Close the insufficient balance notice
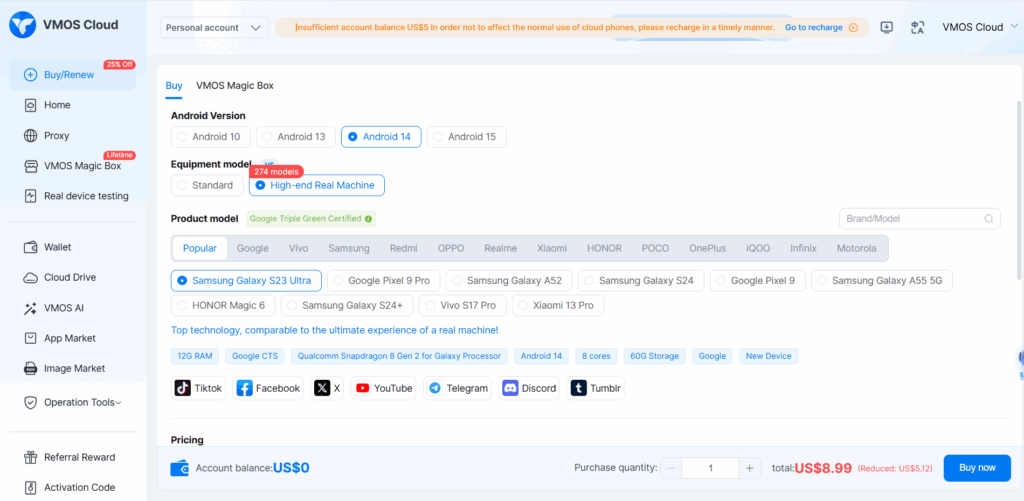Image resolution: width=1024 pixels, height=501 pixels. click(x=853, y=28)
